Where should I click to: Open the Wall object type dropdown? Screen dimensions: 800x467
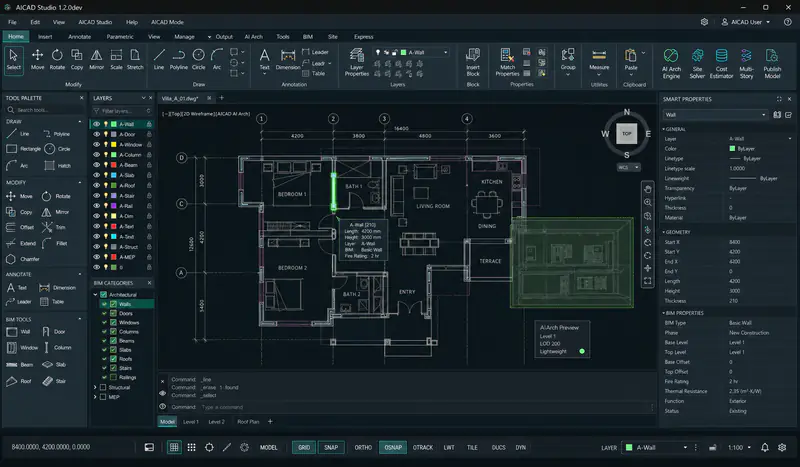pos(715,115)
